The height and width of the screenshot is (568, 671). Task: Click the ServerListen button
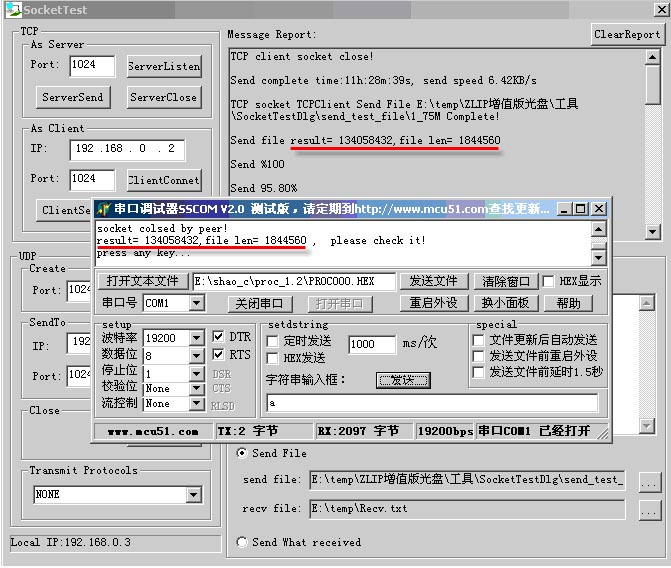click(164, 67)
